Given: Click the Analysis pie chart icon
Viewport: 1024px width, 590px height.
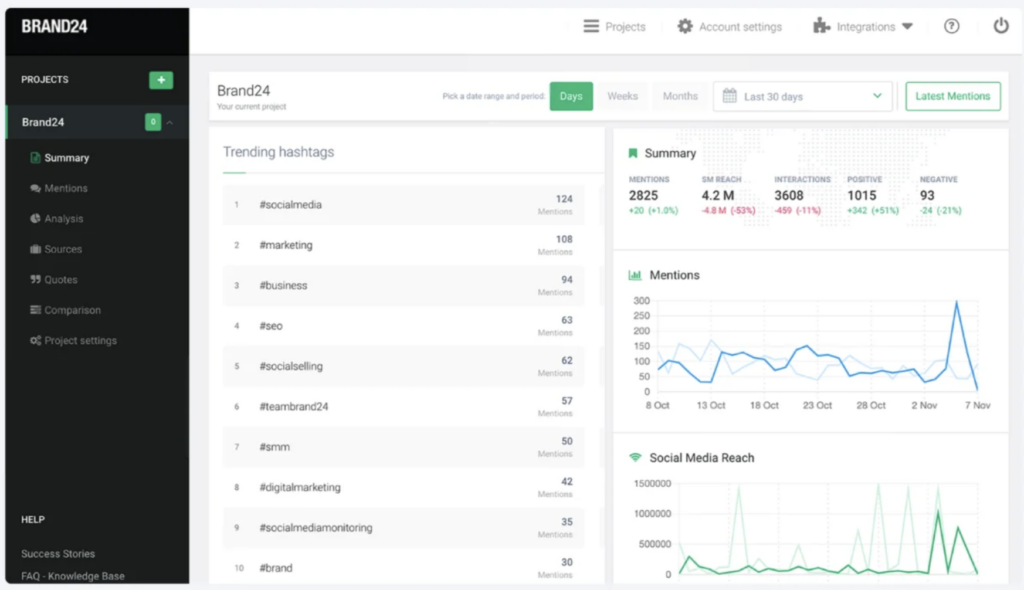Looking at the screenshot, I should tap(35, 218).
